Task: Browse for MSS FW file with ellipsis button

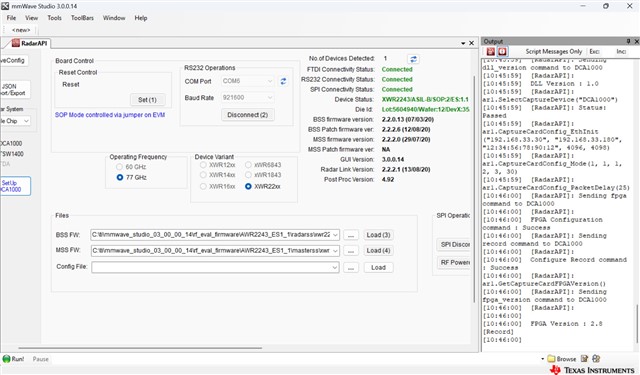Action: pos(351,251)
